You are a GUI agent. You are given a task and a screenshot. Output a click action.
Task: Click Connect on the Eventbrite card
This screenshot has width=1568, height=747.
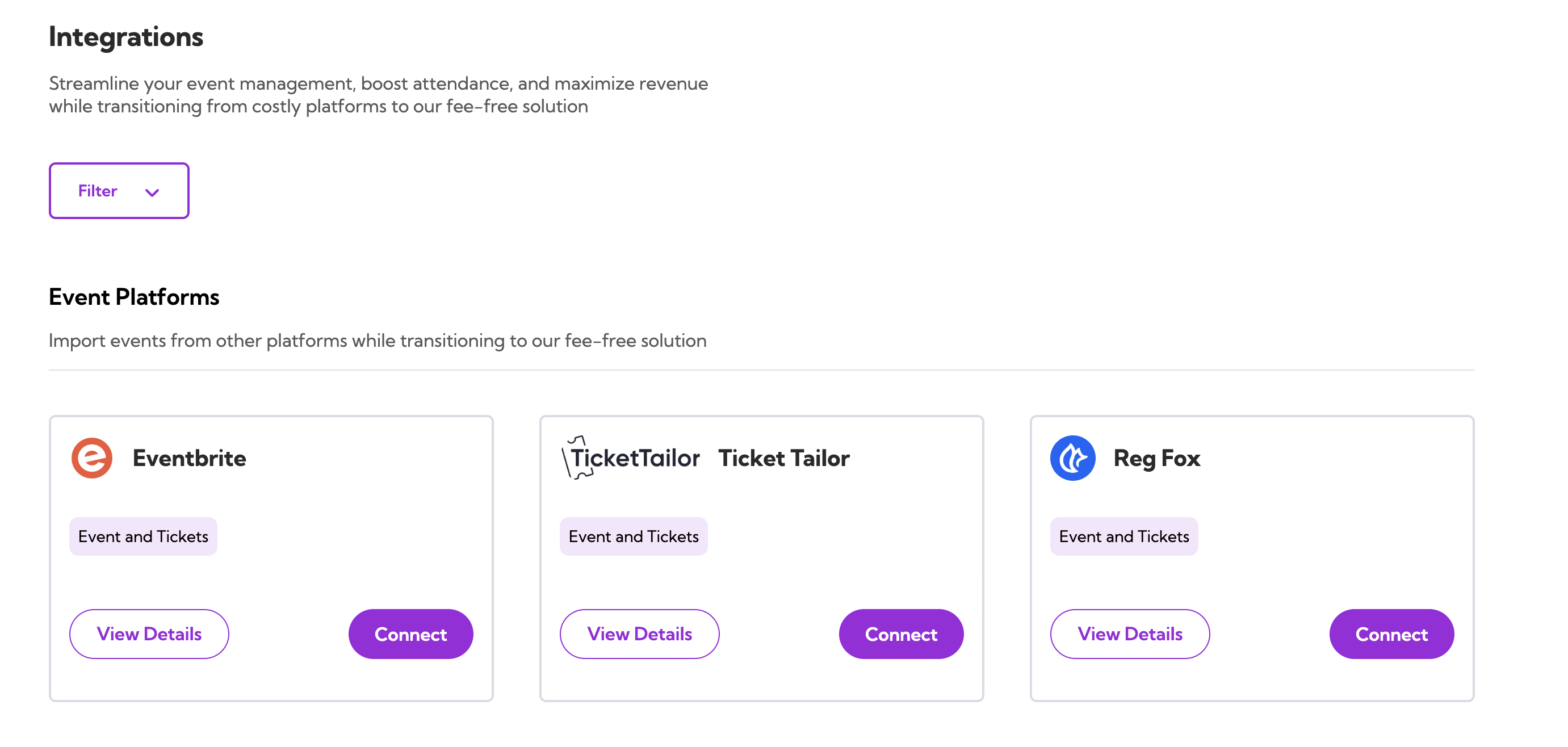(x=410, y=634)
